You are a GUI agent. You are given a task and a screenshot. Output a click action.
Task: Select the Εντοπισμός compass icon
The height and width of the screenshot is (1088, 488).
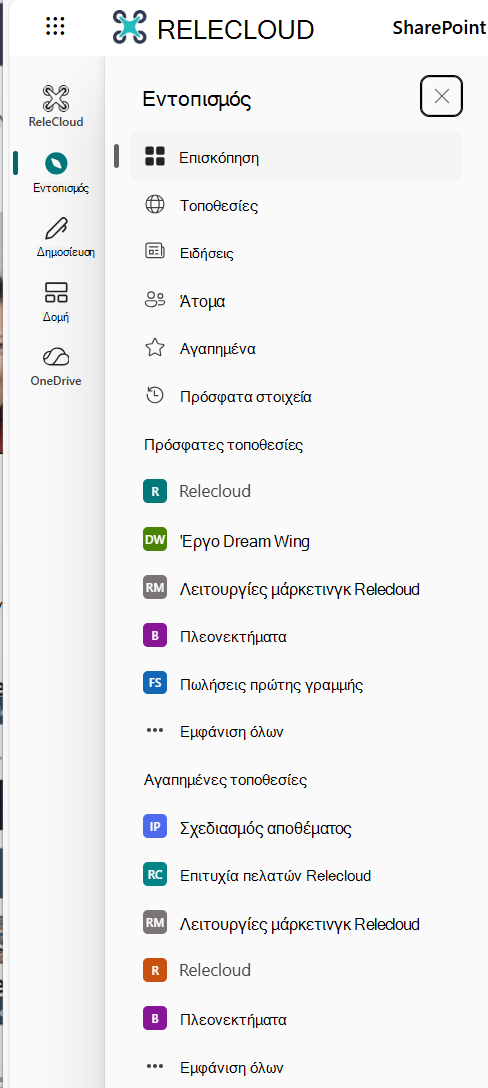[56, 164]
